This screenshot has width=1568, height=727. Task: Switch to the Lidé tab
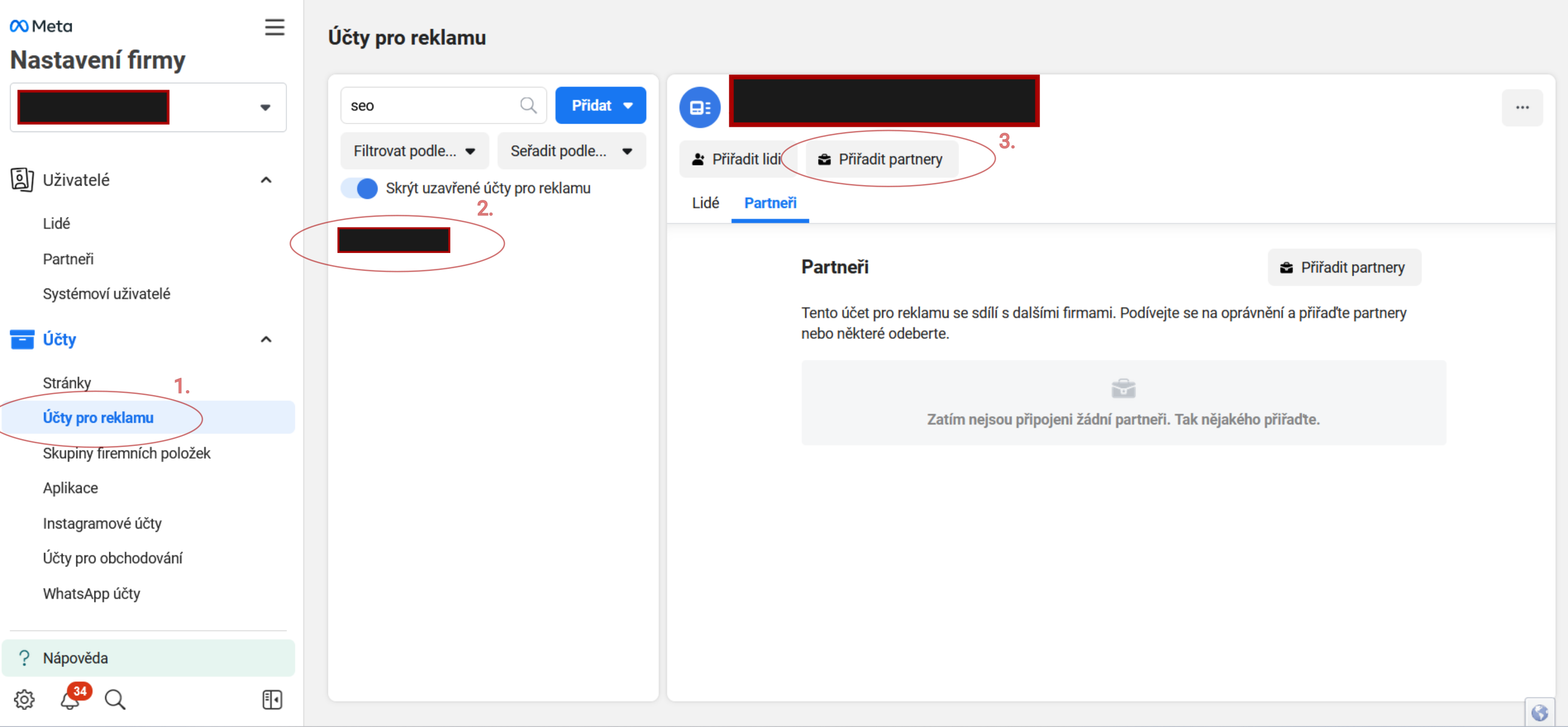(705, 203)
